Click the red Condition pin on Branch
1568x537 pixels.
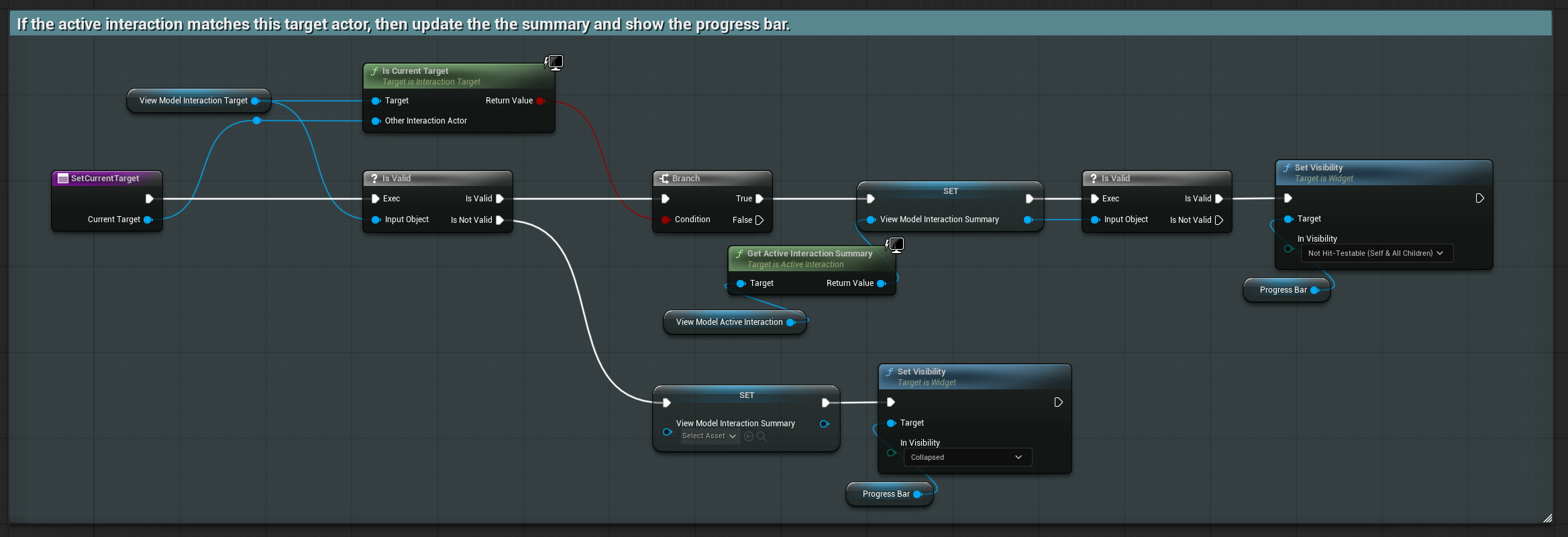pyautogui.click(x=665, y=219)
